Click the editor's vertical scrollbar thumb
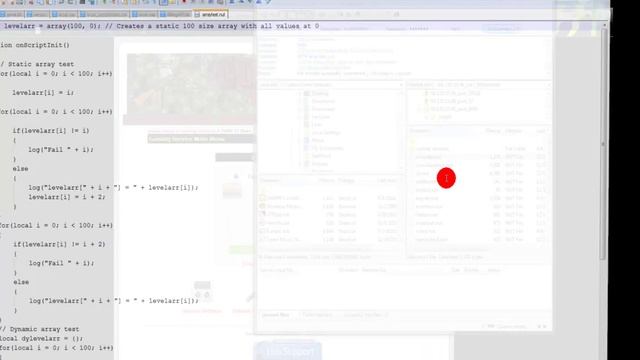 click(603, 143)
